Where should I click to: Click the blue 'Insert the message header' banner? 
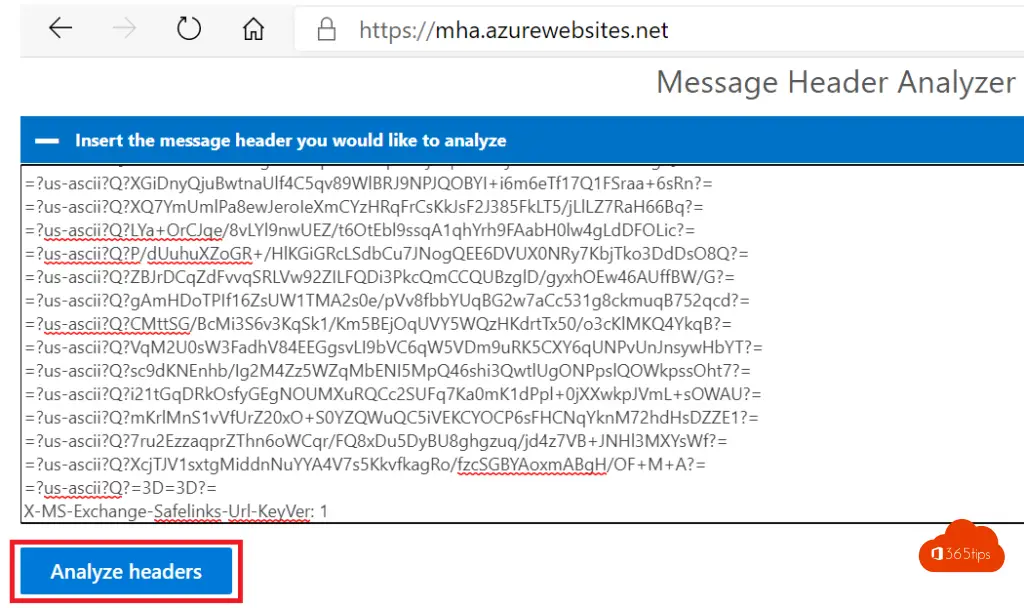click(x=522, y=140)
